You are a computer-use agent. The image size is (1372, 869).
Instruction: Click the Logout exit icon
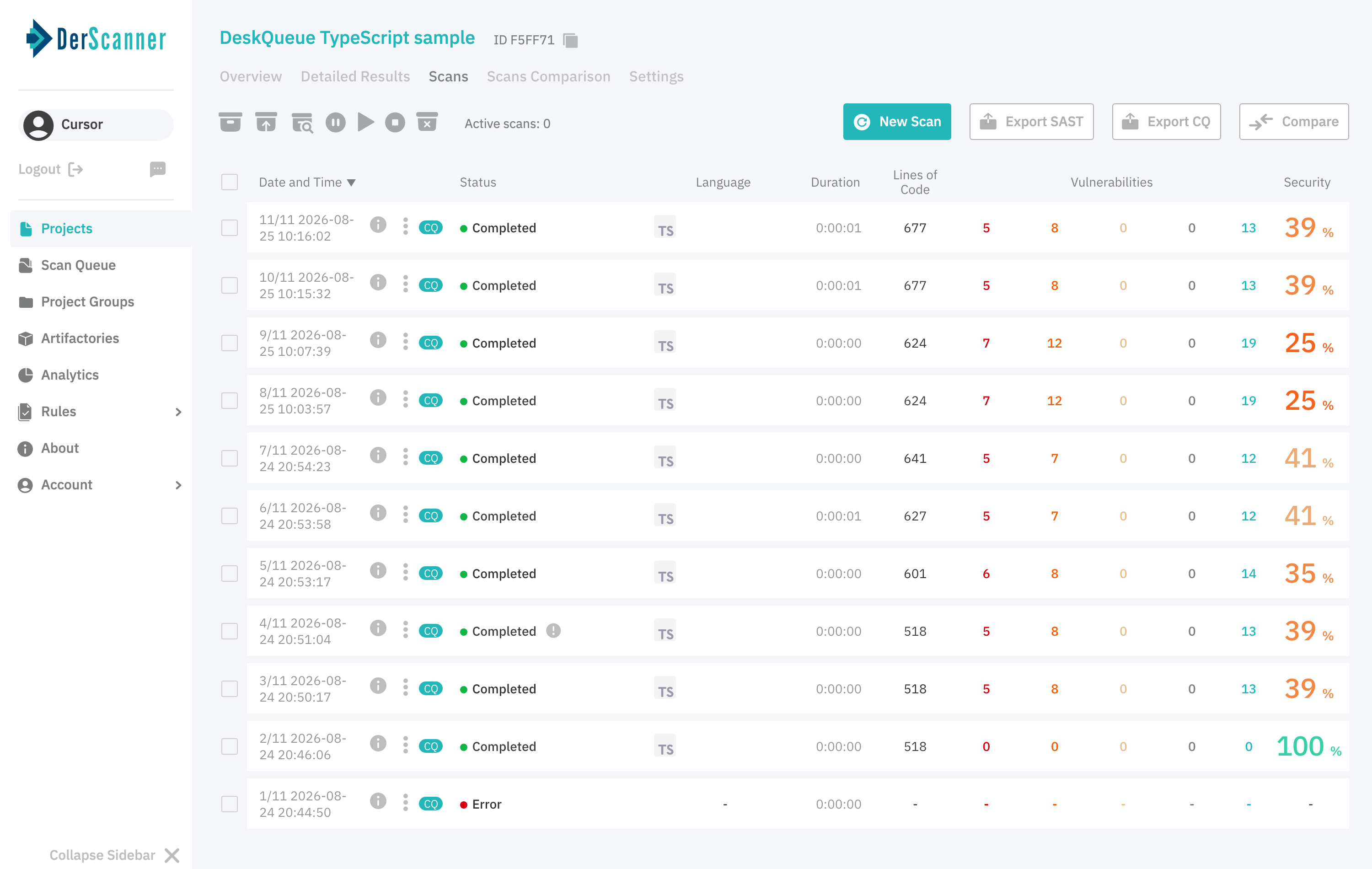point(76,169)
